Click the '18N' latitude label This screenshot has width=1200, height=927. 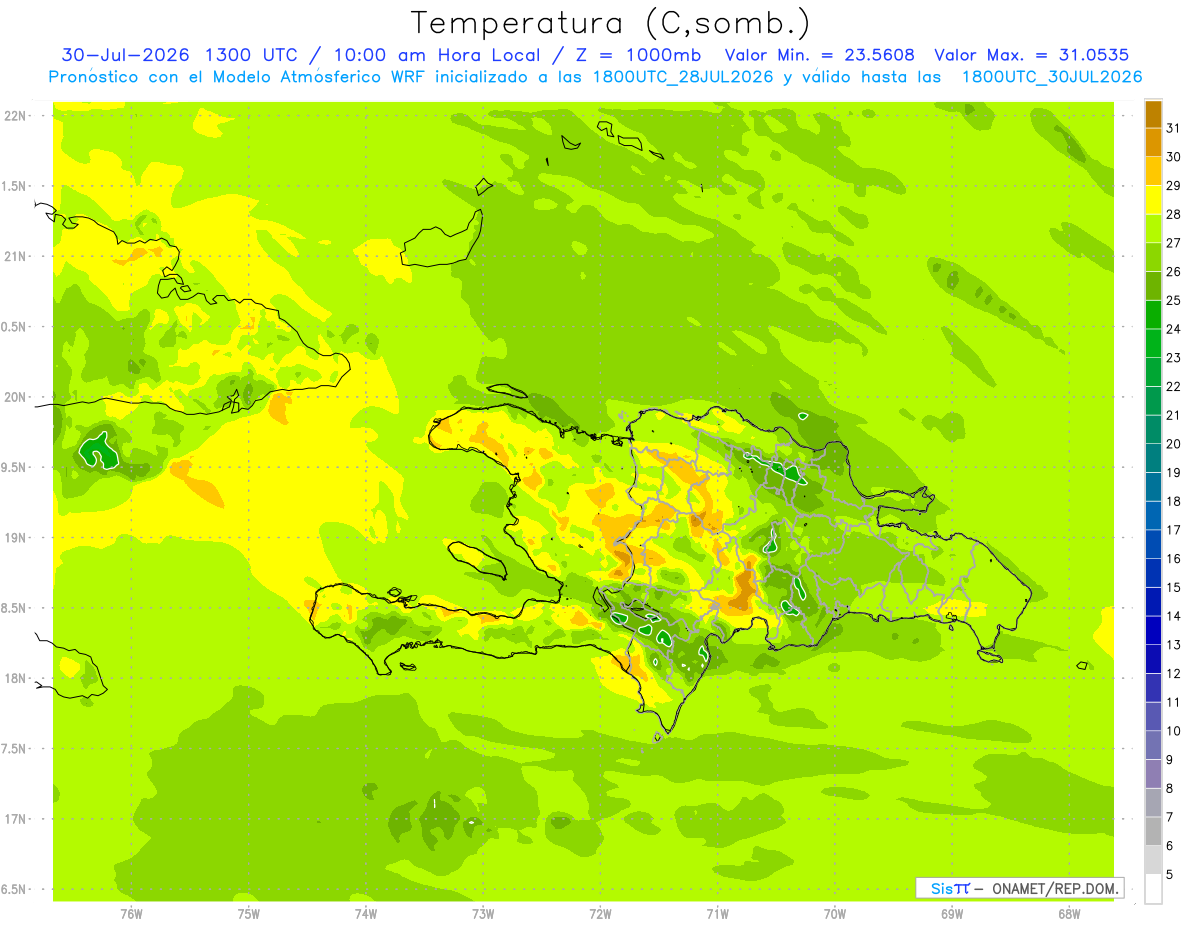[x=15, y=679]
